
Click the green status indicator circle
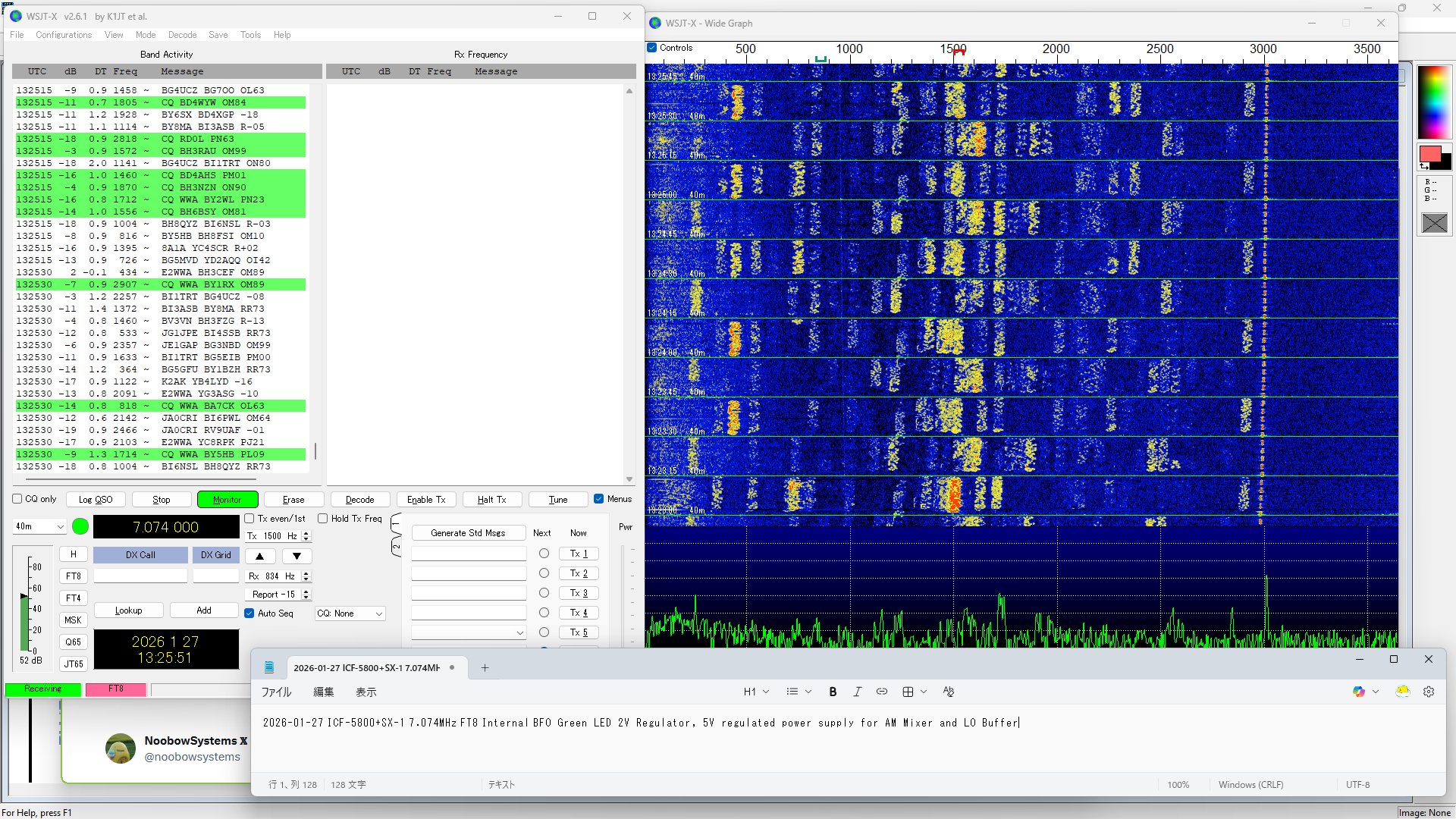[80, 526]
